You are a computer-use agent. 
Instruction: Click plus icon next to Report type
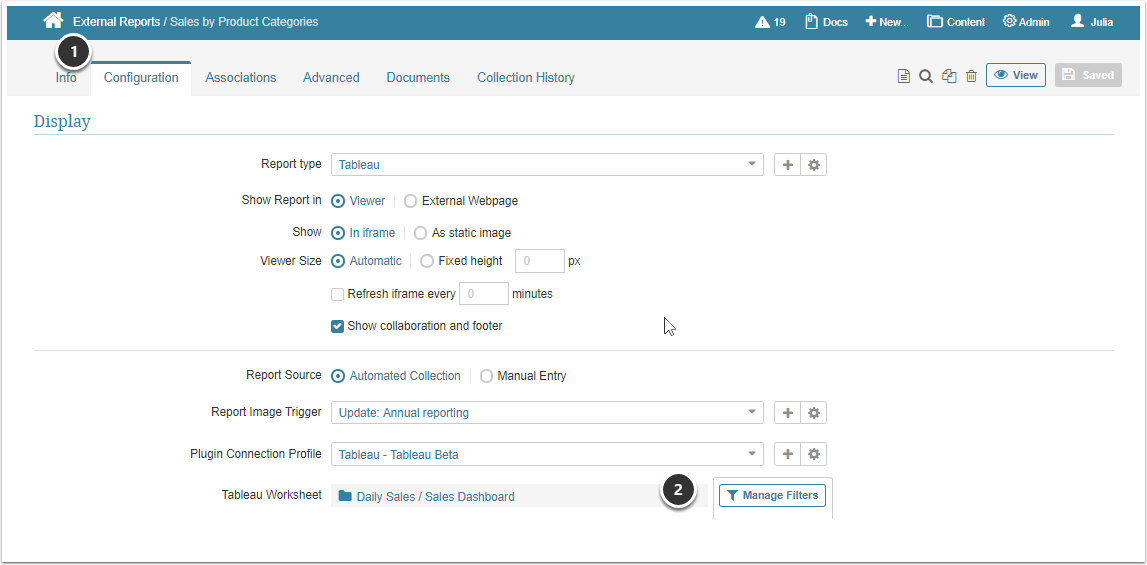788,165
